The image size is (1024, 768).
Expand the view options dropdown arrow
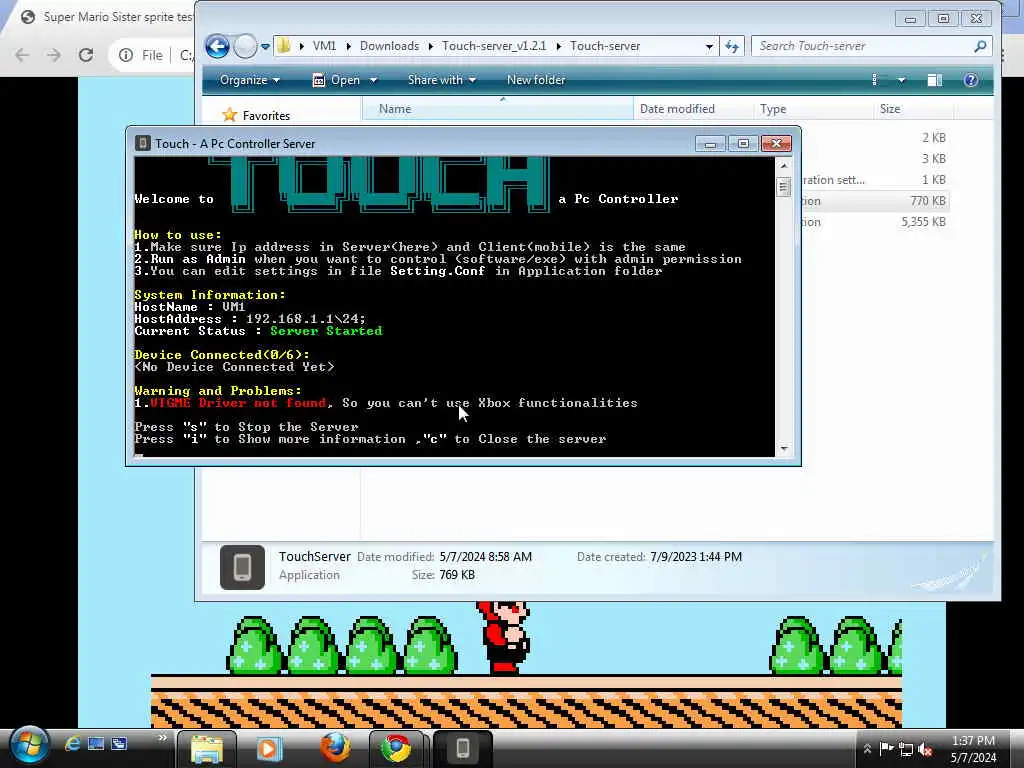point(901,80)
